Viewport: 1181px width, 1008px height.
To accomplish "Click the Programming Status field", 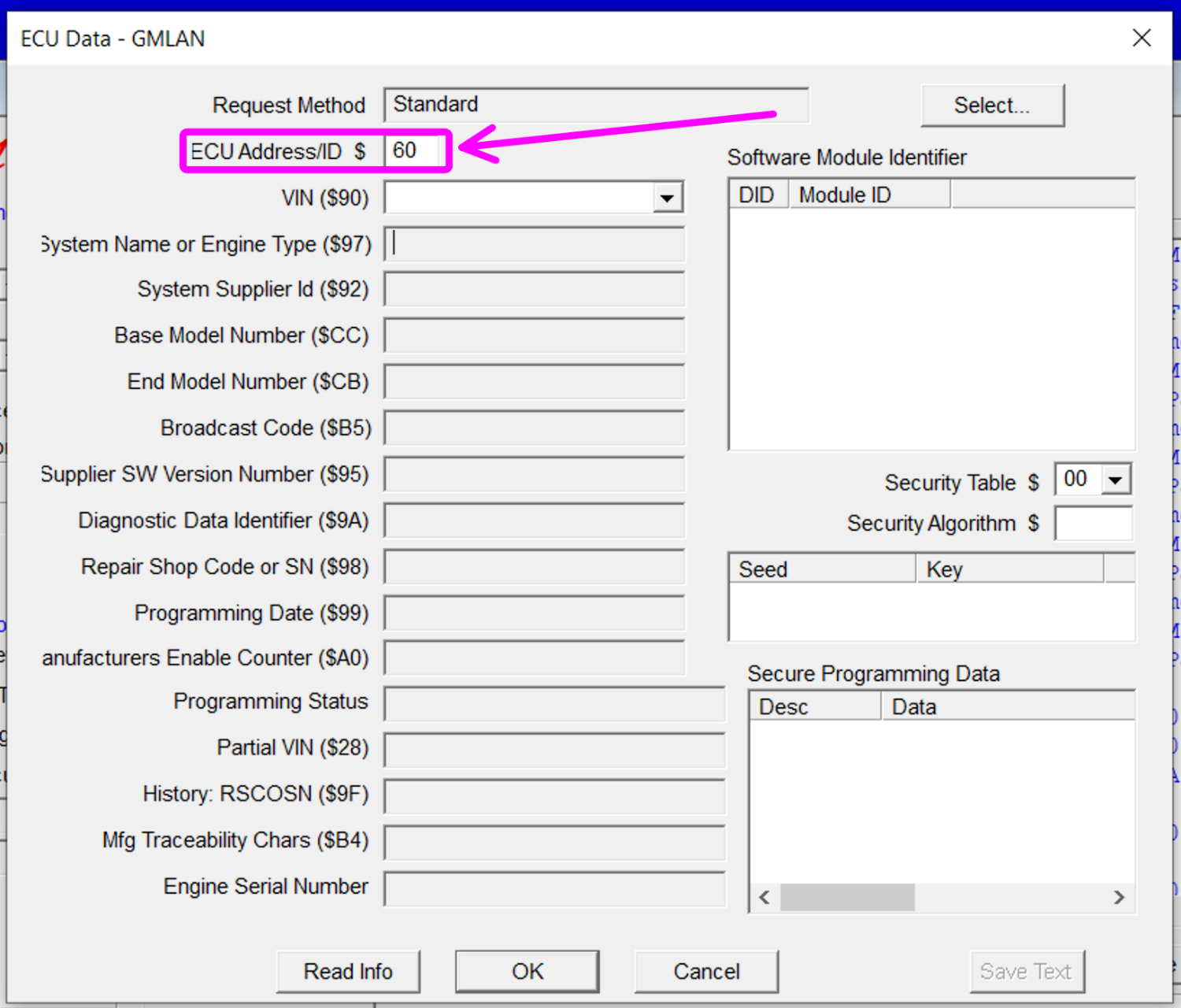I will [554, 704].
